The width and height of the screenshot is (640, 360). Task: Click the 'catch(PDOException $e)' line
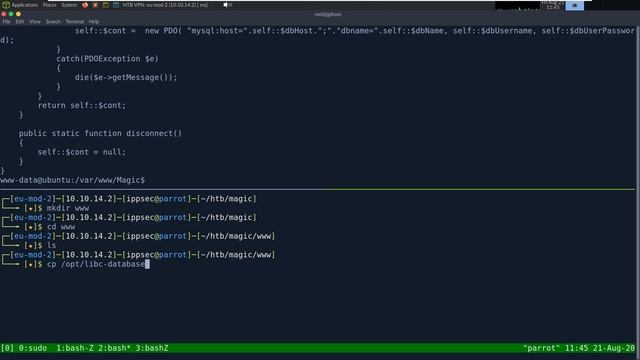(107, 59)
